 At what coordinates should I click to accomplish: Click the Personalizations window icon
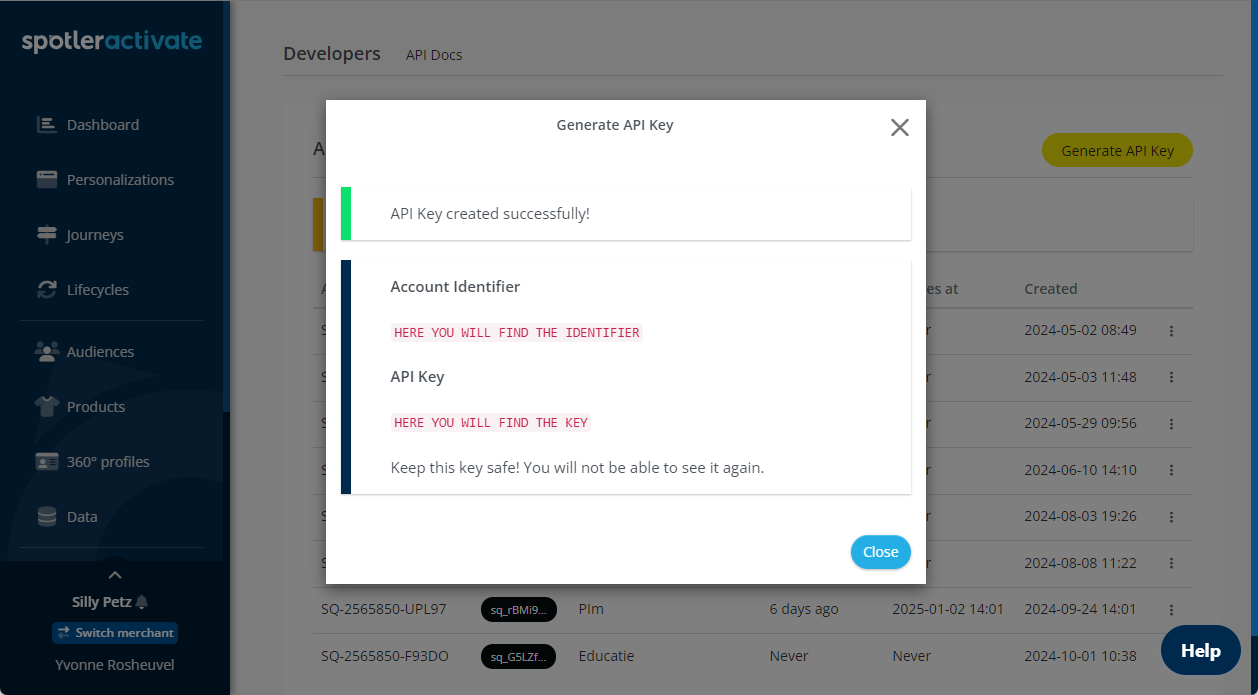(47, 179)
